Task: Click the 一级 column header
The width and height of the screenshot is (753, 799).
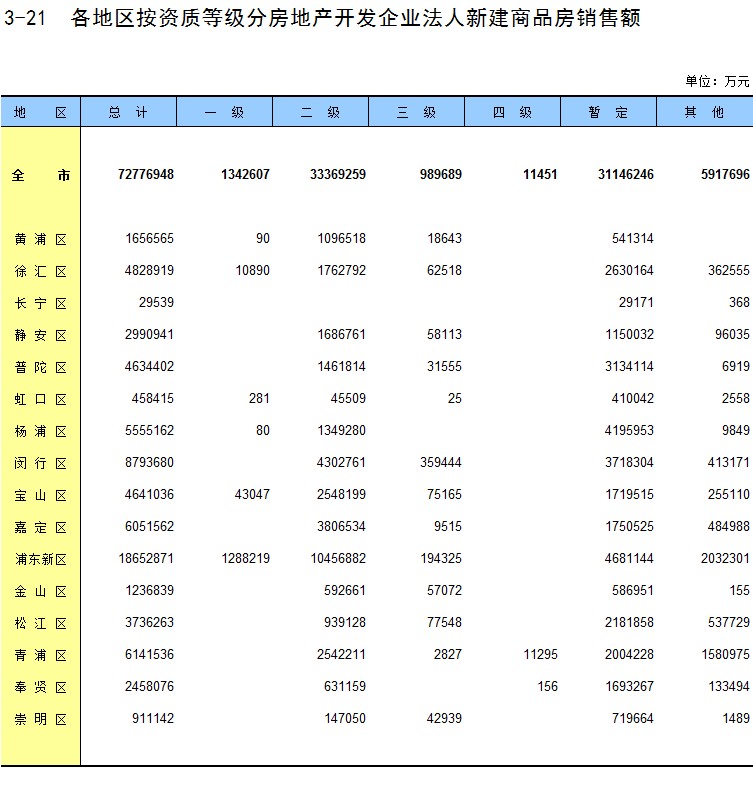Action: (x=224, y=113)
